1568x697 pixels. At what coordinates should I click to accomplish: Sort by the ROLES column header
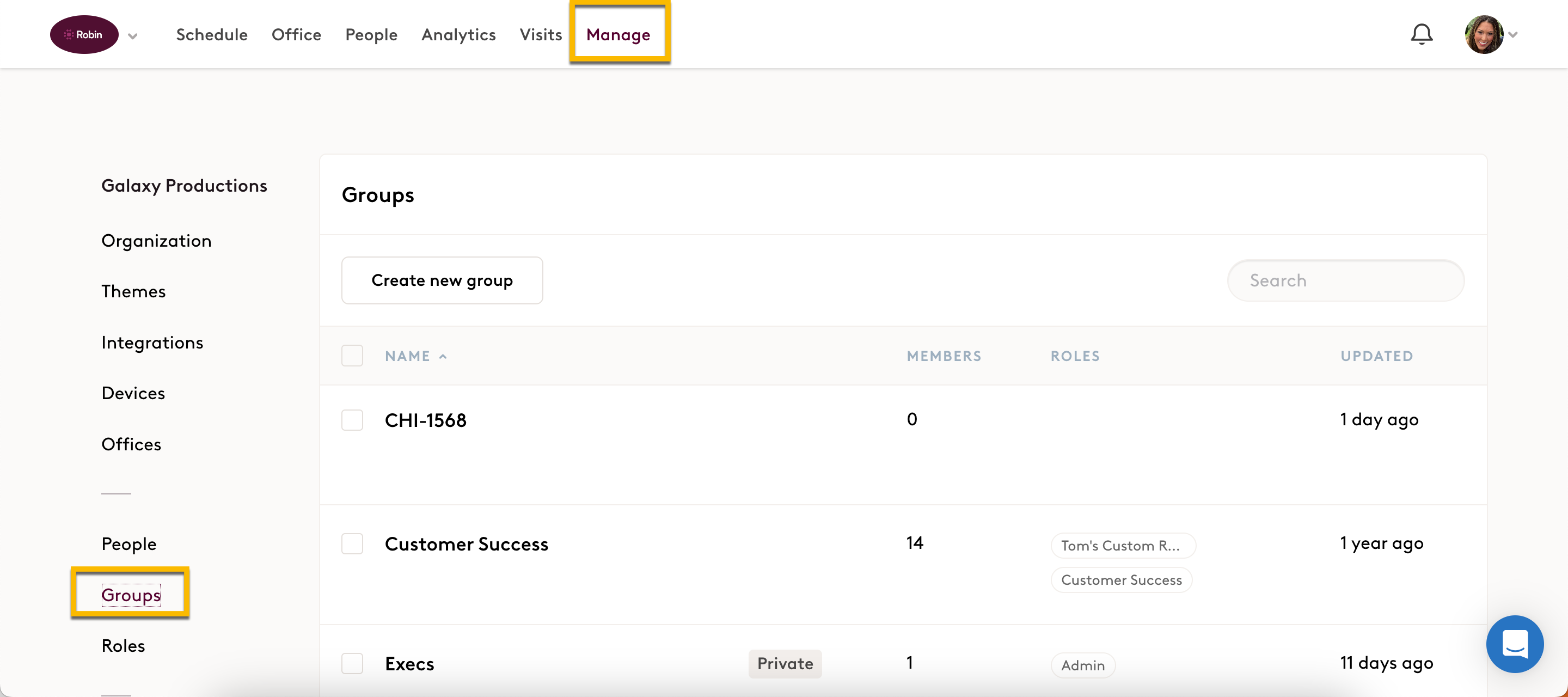pyautogui.click(x=1075, y=356)
